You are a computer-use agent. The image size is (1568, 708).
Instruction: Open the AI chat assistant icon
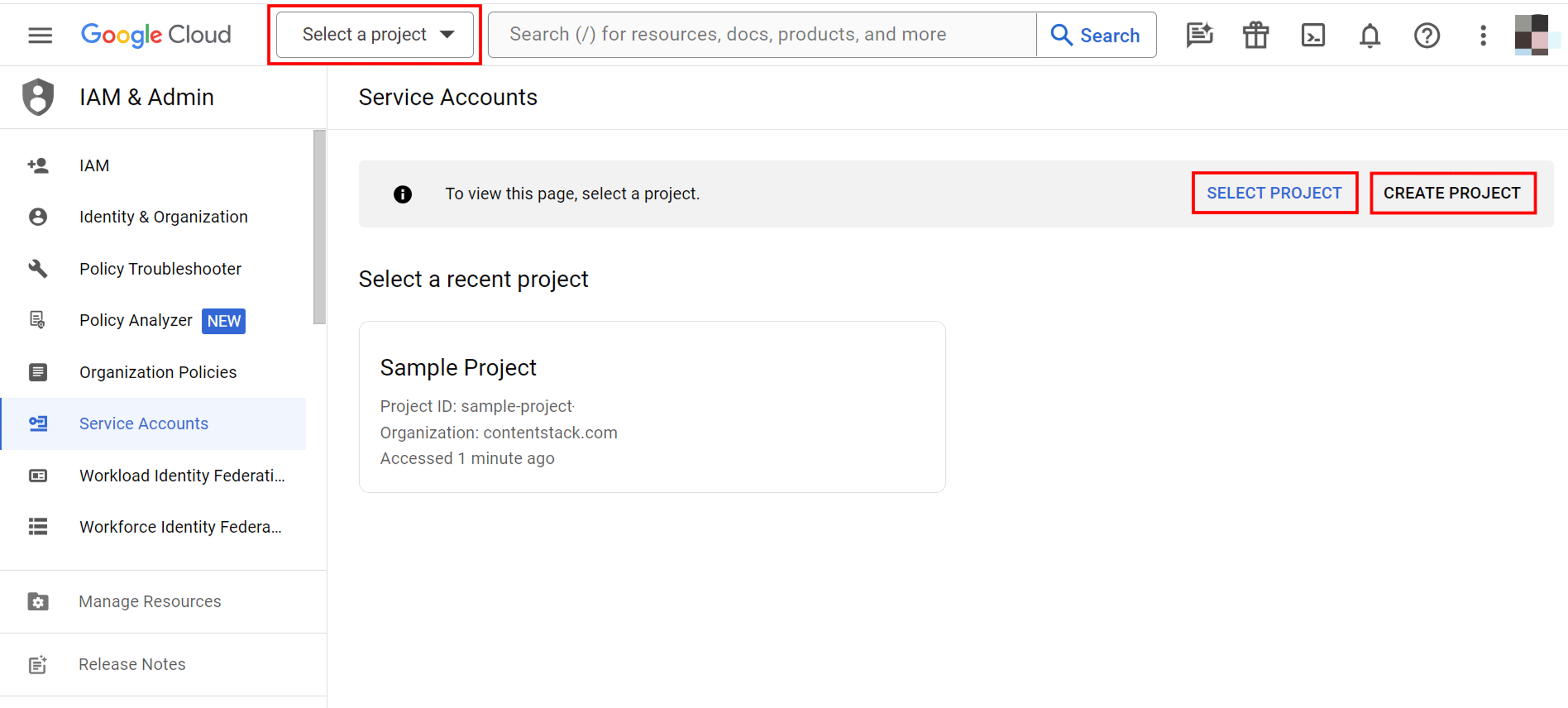[x=1199, y=35]
